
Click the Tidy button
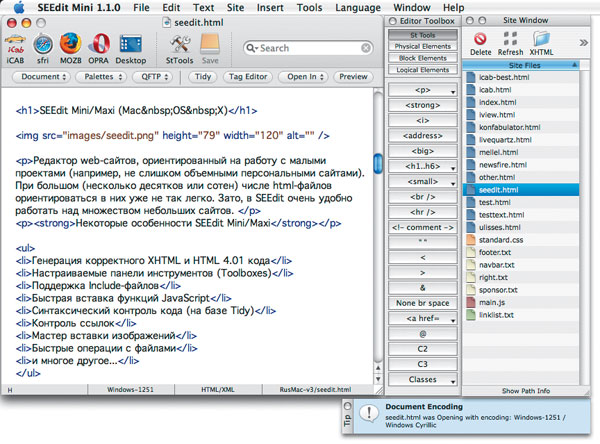pyautogui.click(x=203, y=76)
